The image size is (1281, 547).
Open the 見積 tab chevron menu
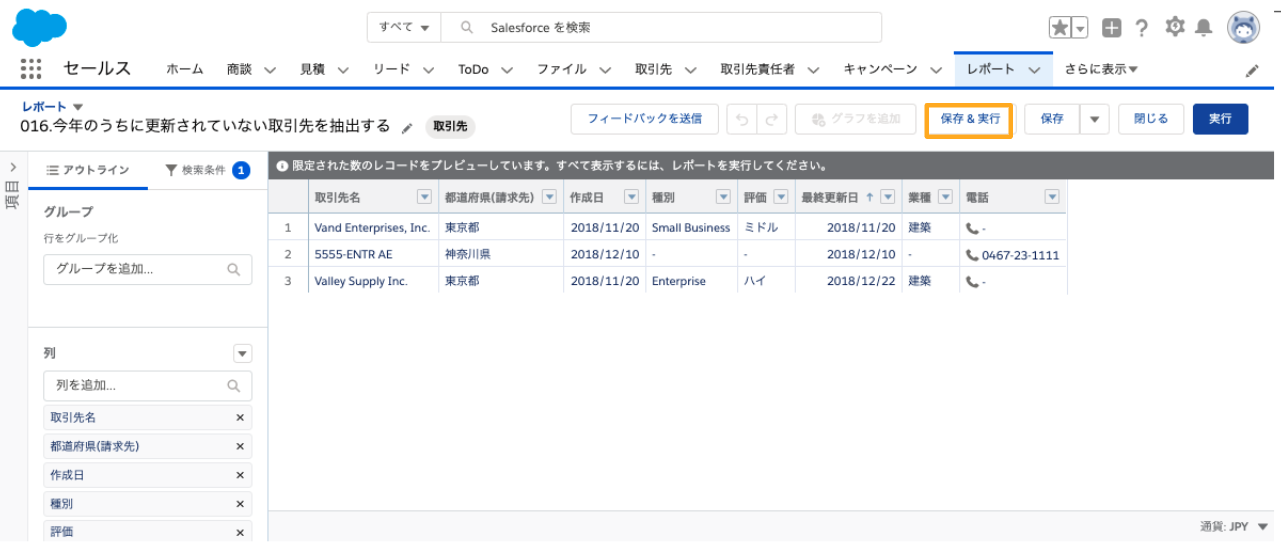(342, 70)
